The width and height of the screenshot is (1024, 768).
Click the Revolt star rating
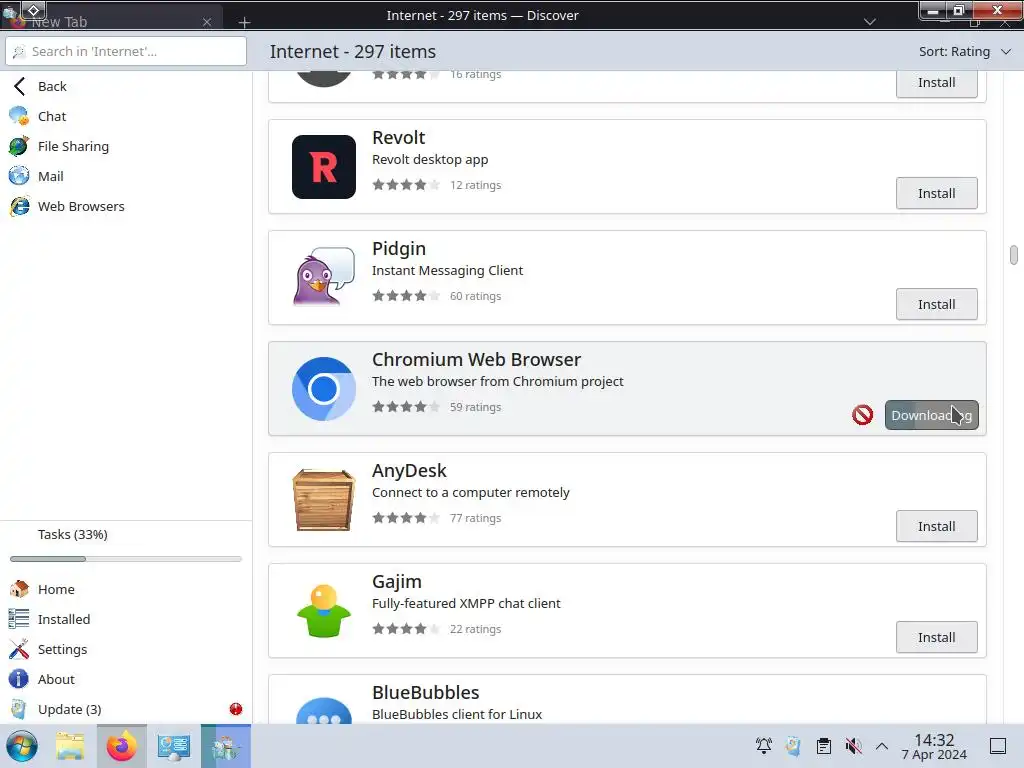[x=406, y=185]
